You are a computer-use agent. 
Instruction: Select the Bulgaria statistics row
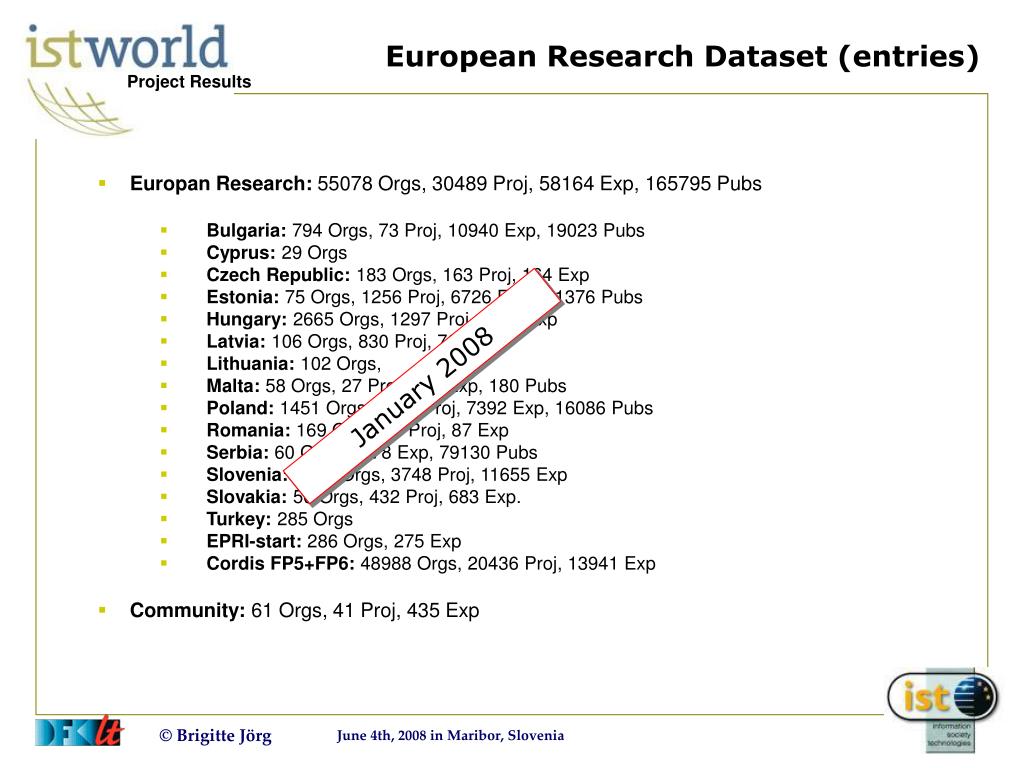coord(425,231)
